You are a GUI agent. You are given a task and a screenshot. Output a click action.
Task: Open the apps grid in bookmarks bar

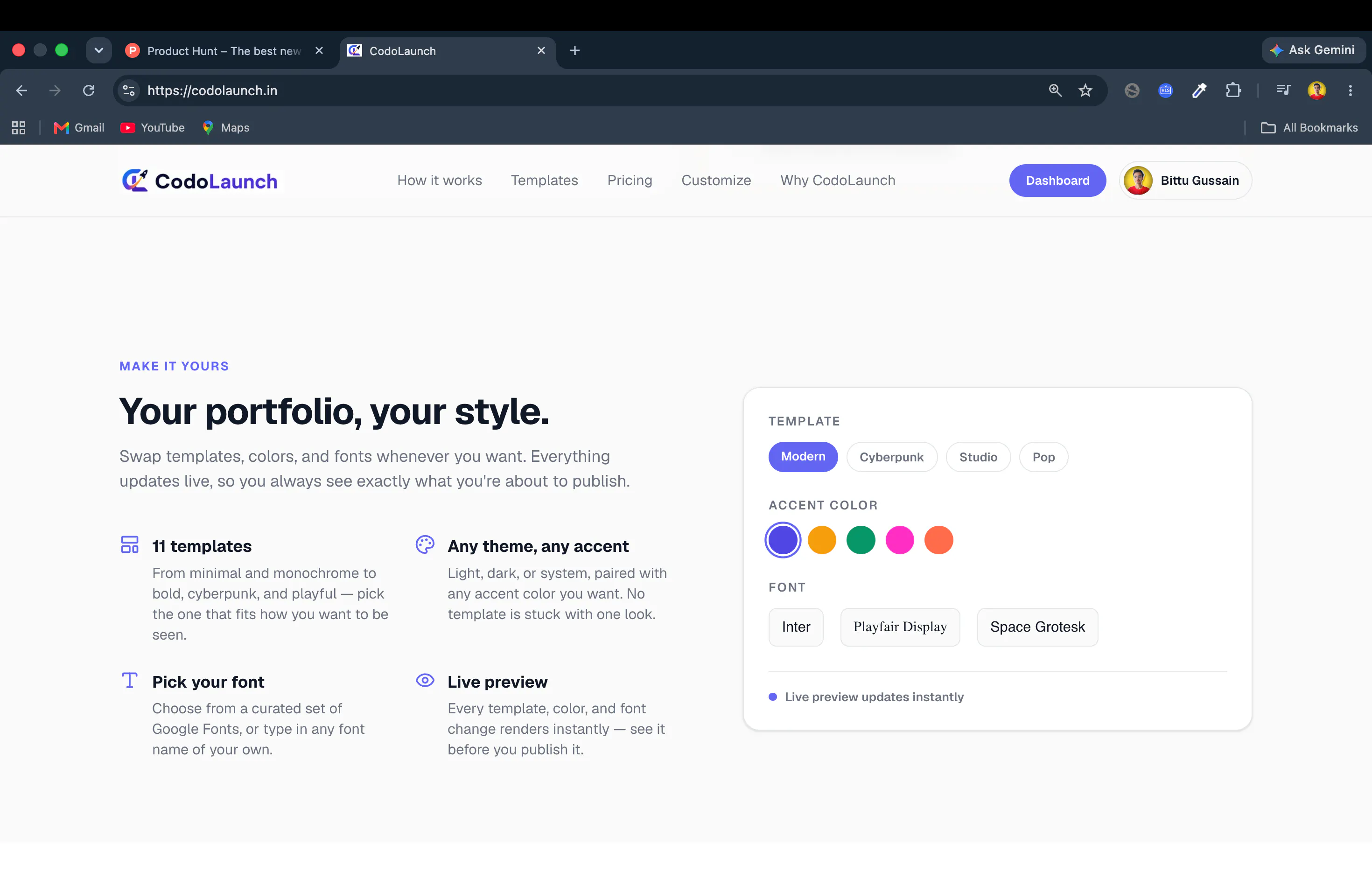click(x=19, y=128)
